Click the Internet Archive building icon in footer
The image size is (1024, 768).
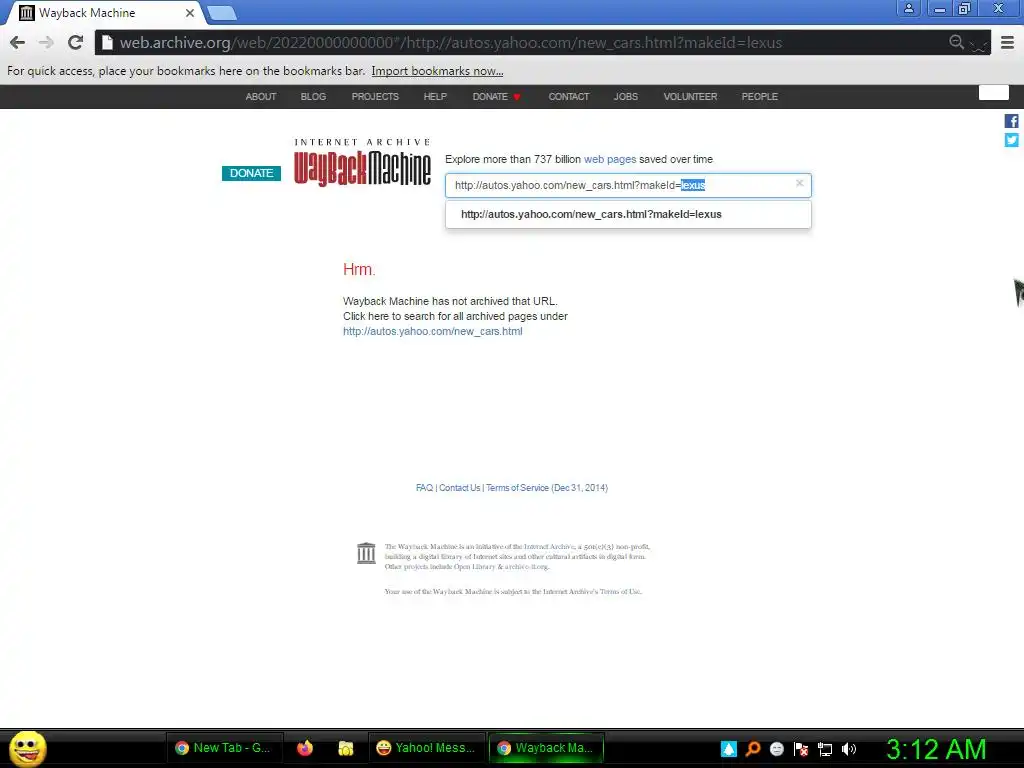coord(366,552)
